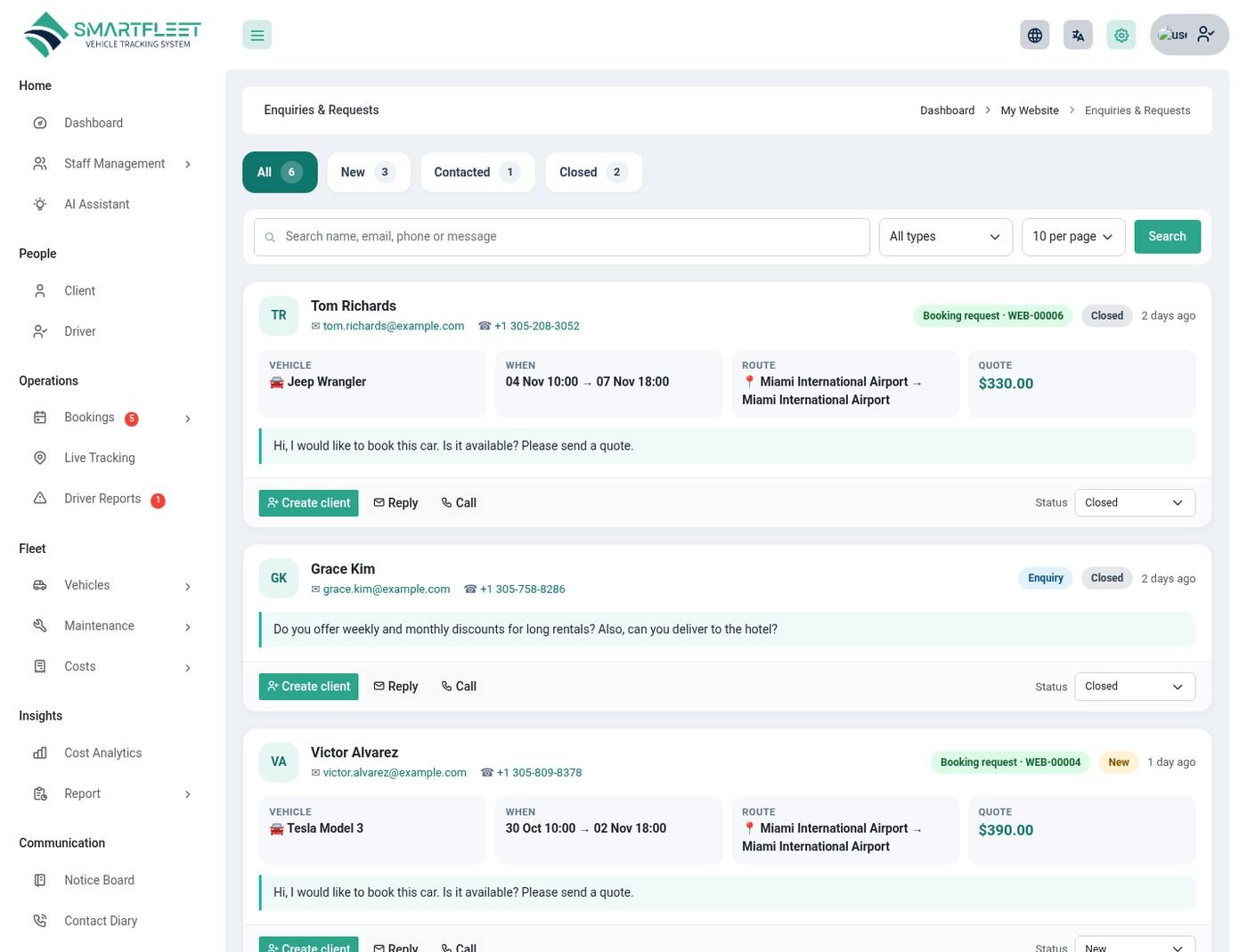Image resolution: width=1247 pixels, height=952 pixels.
Task: Click the Driver Reports warning icon
Action: pyautogui.click(x=40, y=499)
